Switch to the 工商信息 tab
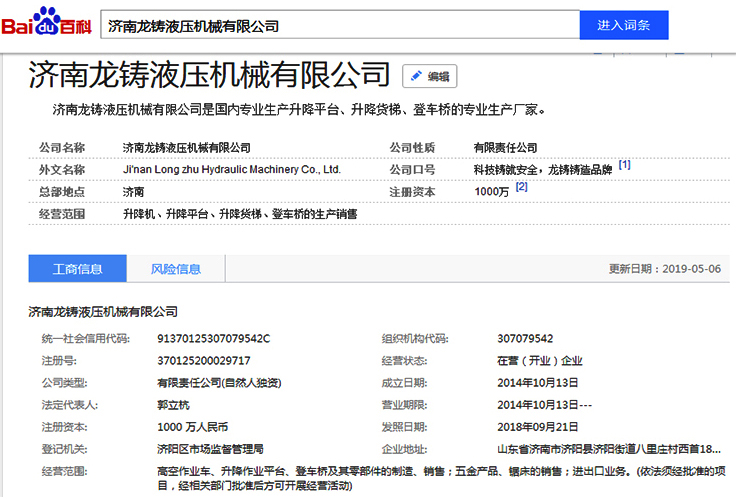The height and width of the screenshot is (500, 750). click(77, 268)
